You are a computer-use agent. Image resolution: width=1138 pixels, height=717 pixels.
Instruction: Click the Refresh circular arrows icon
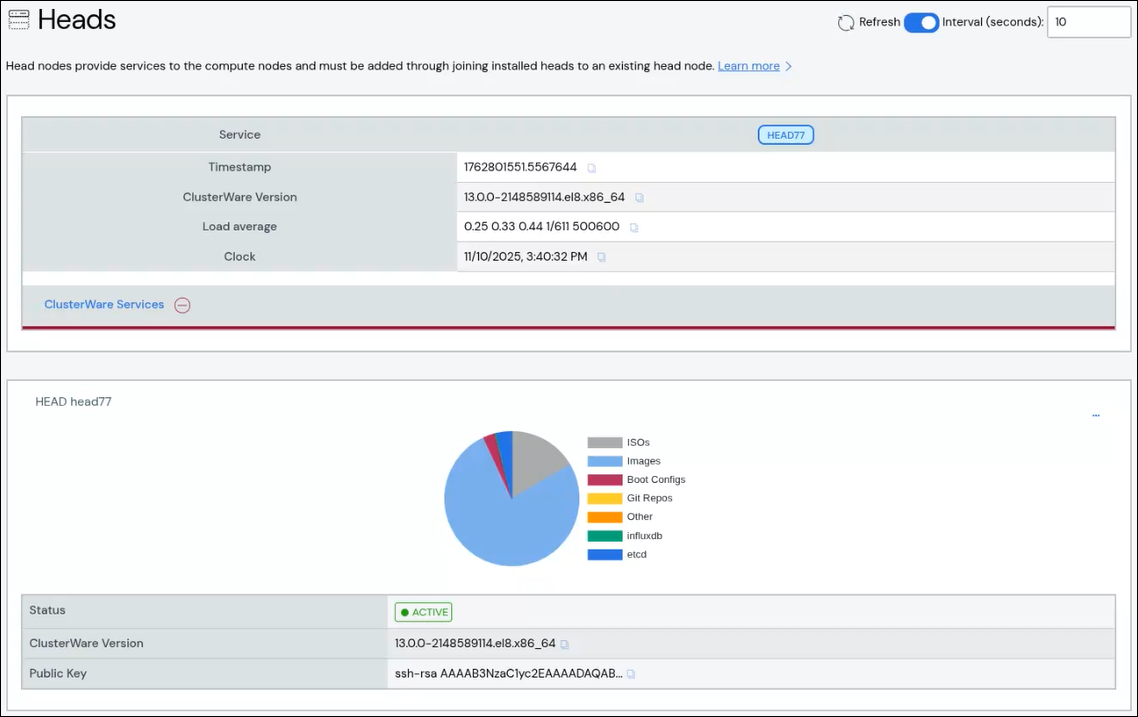846,23
